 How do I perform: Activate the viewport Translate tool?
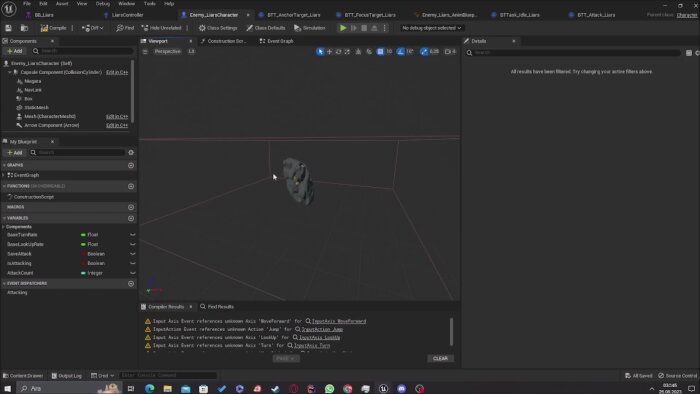coord(329,52)
